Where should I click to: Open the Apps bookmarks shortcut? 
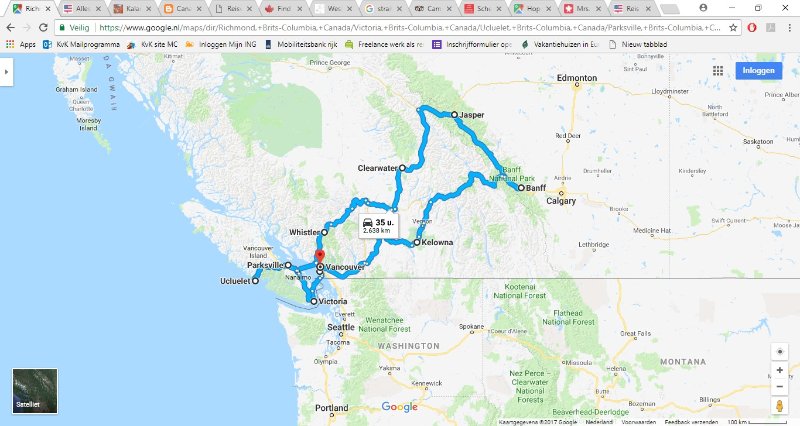click(x=21, y=44)
